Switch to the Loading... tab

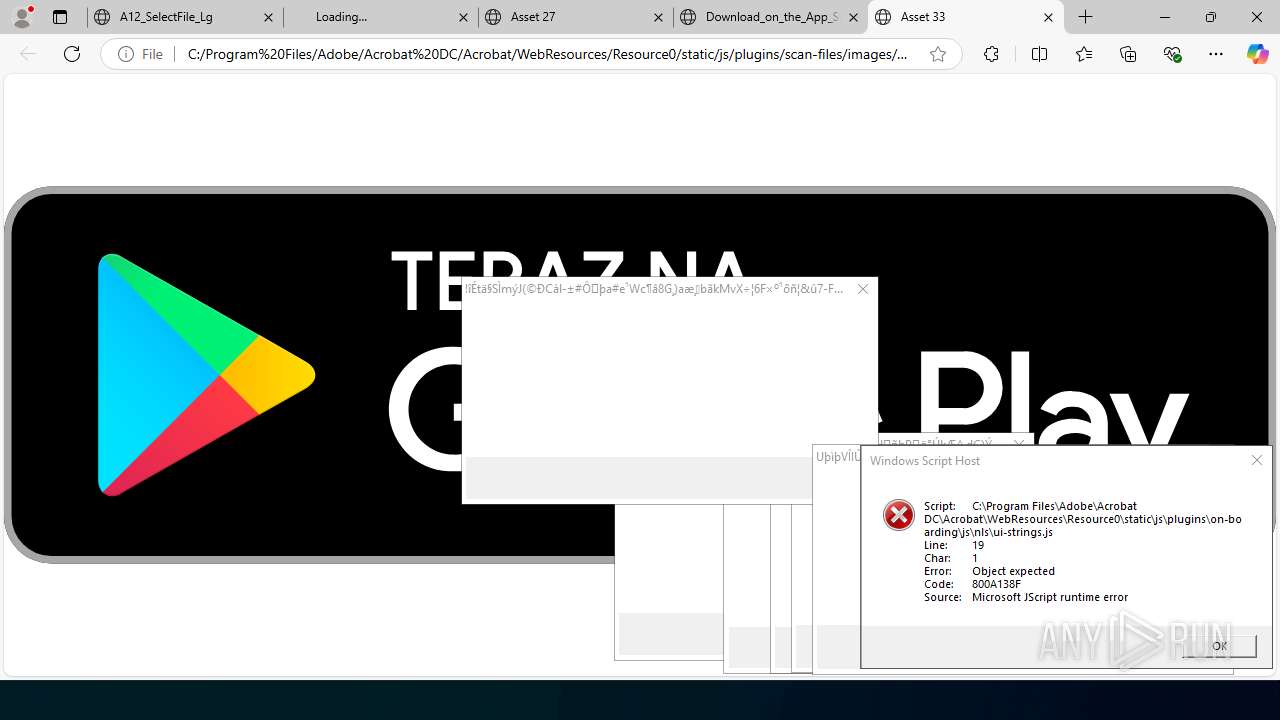[380, 17]
